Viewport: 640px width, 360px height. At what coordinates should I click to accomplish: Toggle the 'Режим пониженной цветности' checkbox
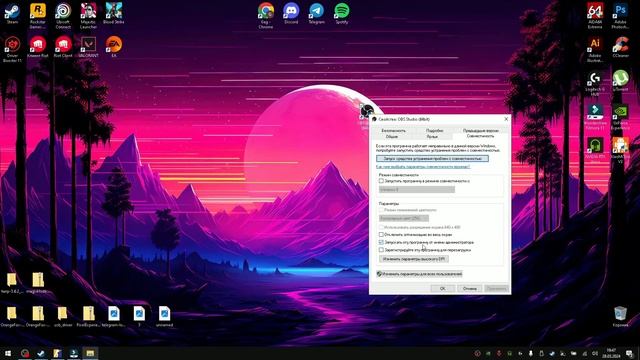(381, 210)
